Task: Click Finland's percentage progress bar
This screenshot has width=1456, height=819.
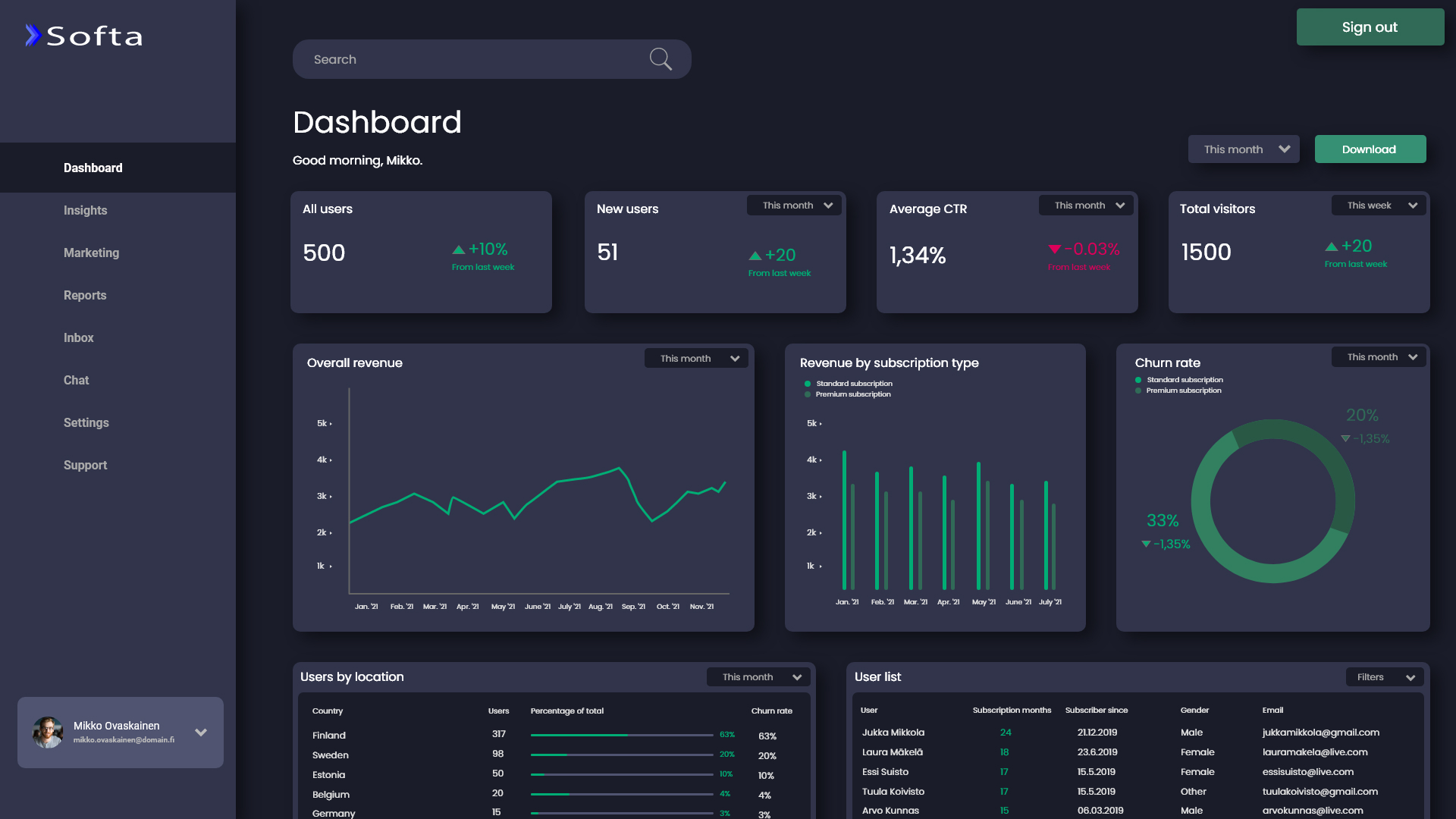Action: pos(622,735)
